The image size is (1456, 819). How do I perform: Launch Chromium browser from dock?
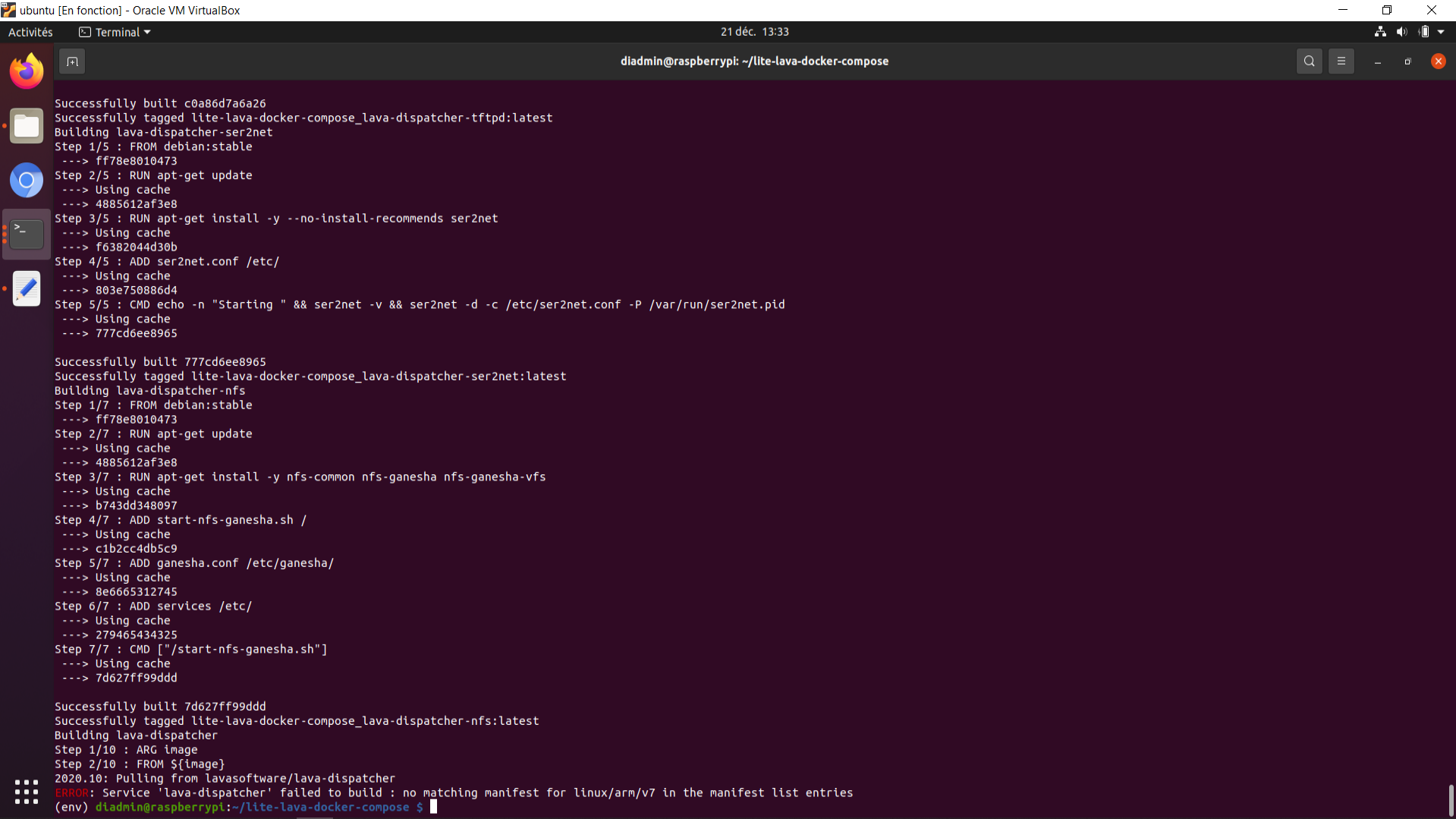coord(27,181)
